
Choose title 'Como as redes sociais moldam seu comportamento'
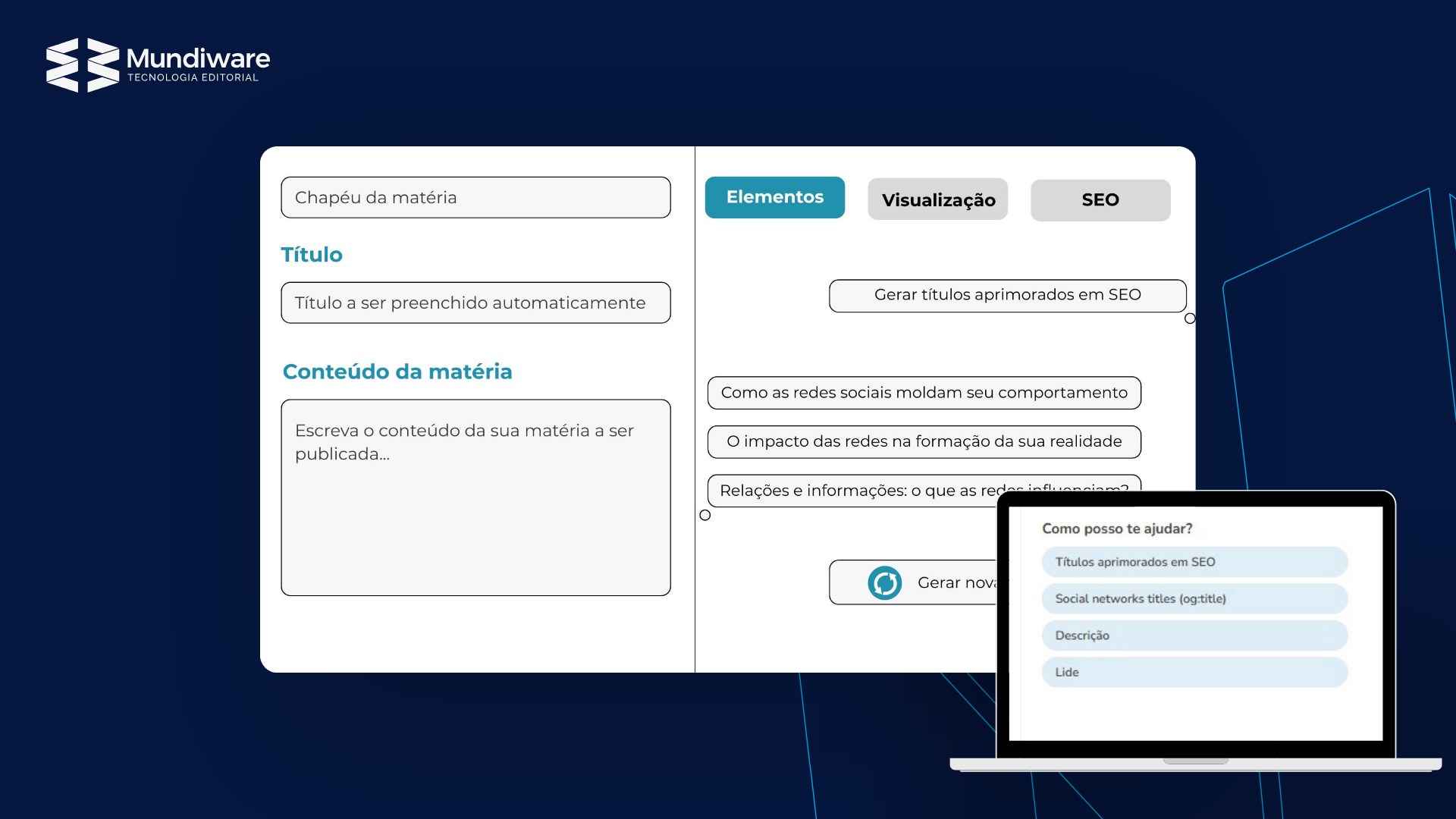point(924,393)
